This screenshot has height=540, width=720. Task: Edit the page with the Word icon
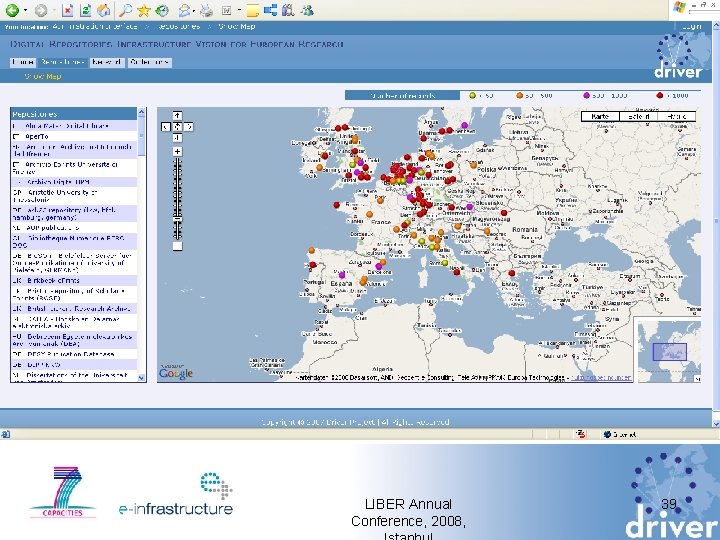coord(226,10)
